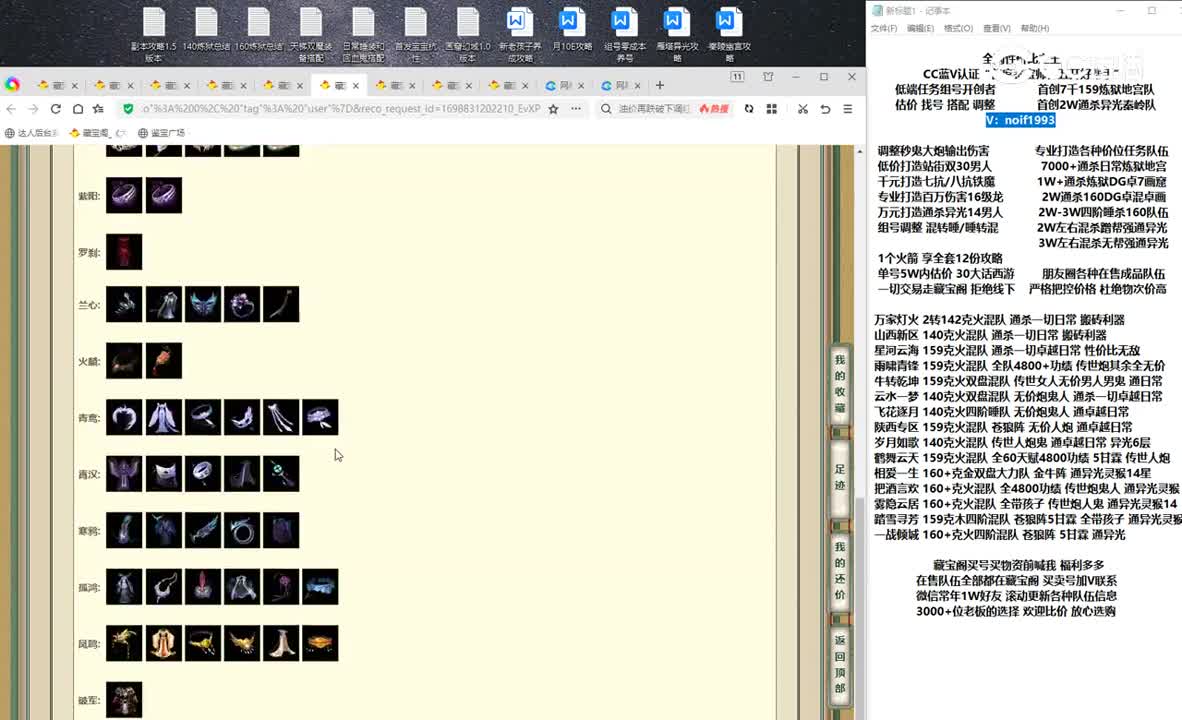Open the tab counter showing 11

pyautogui.click(x=737, y=77)
